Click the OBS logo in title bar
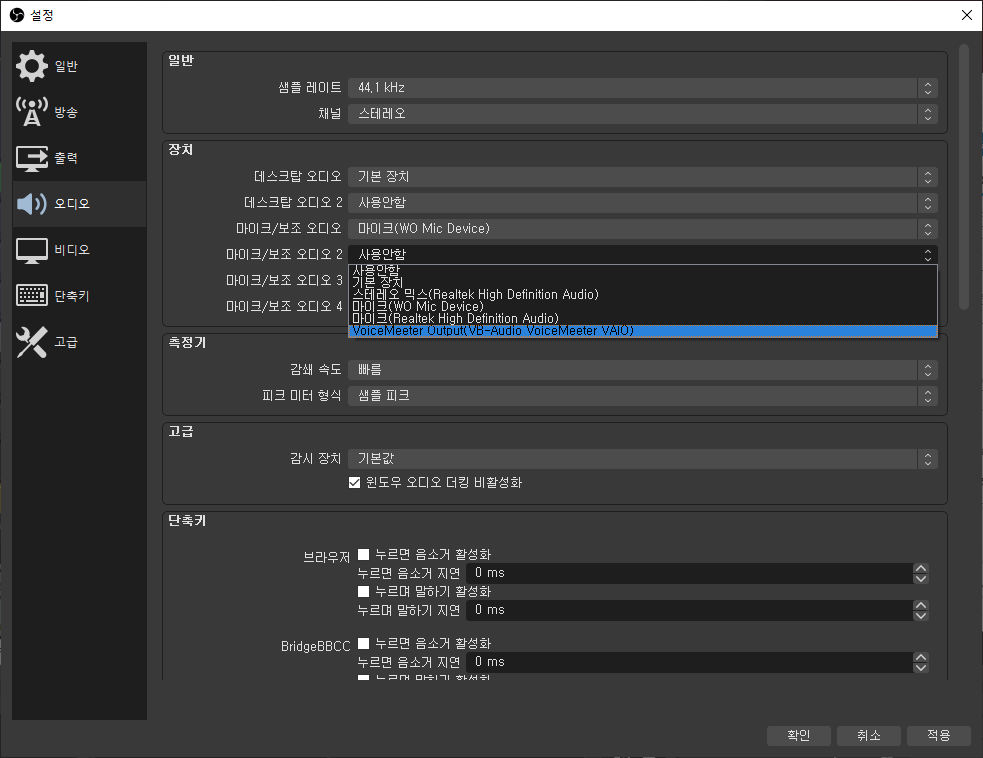 tap(16, 15)
